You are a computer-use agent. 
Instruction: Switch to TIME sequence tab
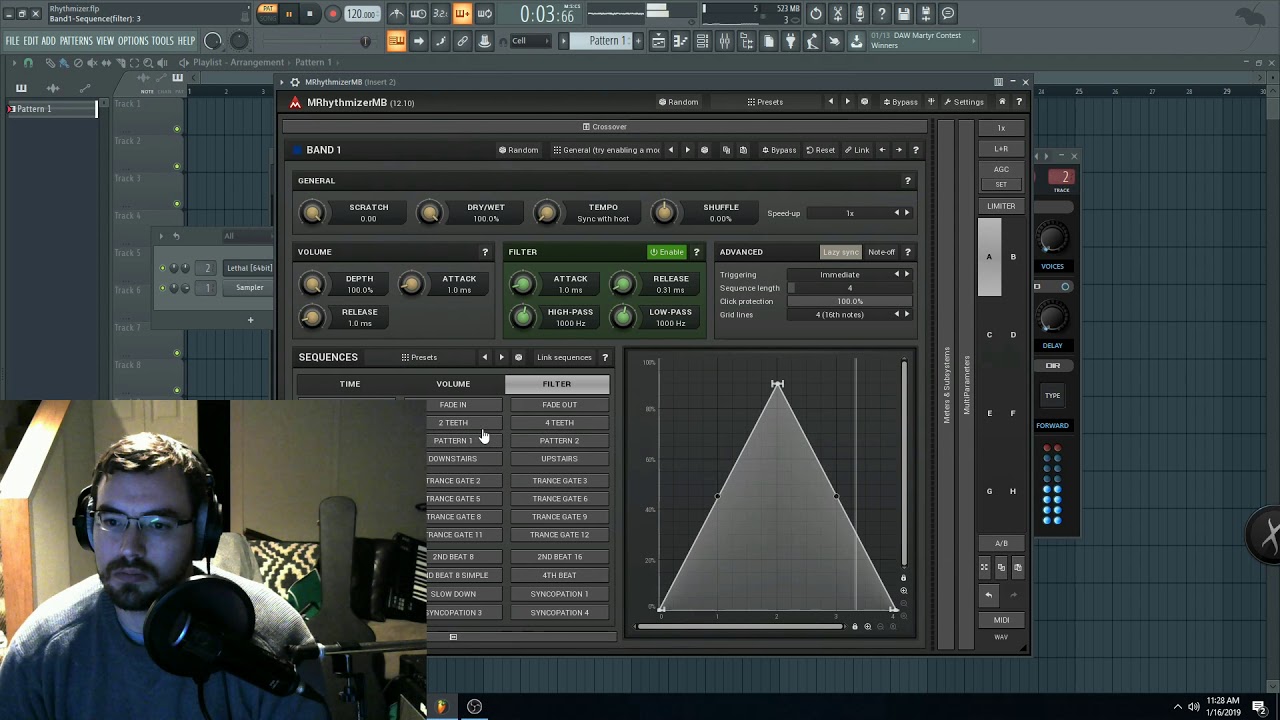(349, 384)
